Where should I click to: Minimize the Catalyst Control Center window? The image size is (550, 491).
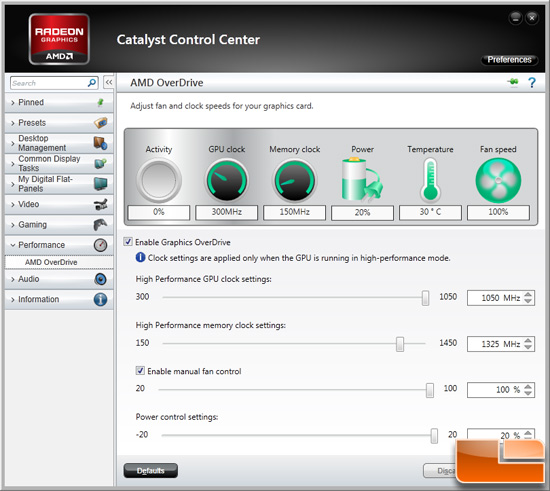[516, 18]
